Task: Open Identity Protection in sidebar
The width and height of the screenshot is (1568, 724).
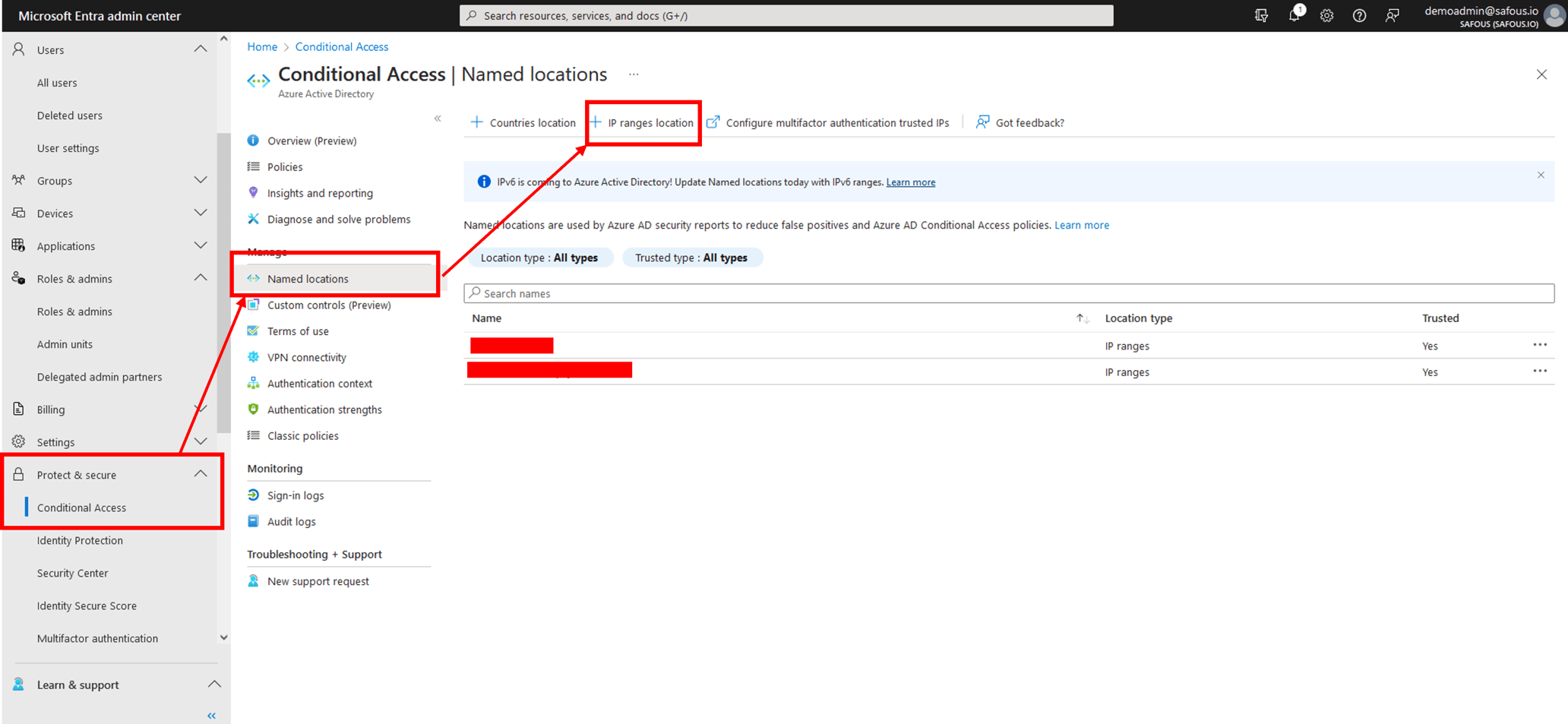Action: [80, 540]
